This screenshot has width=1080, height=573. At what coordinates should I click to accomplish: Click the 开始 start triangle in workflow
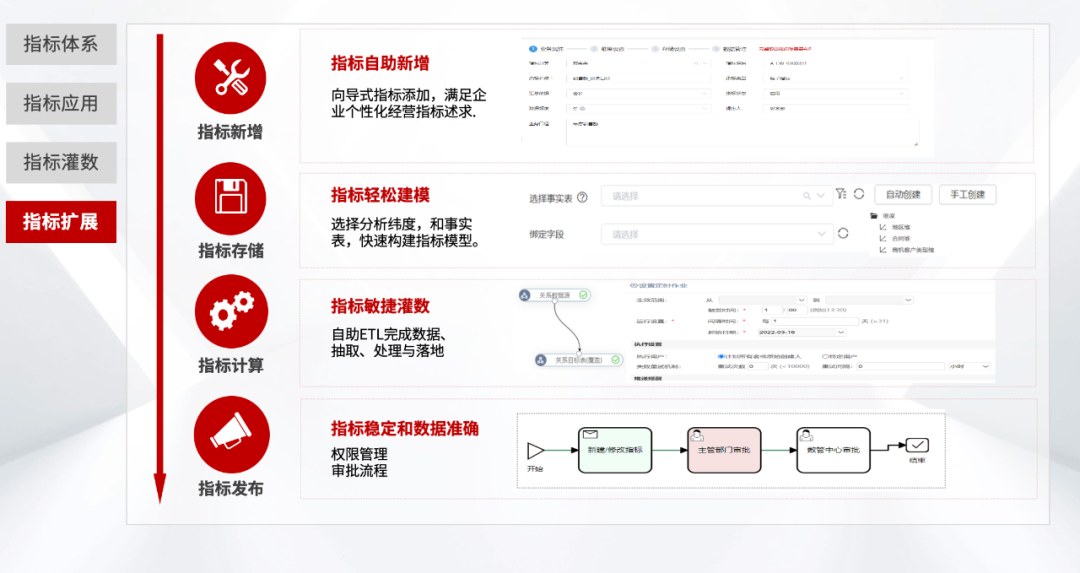tap(535, 450)
